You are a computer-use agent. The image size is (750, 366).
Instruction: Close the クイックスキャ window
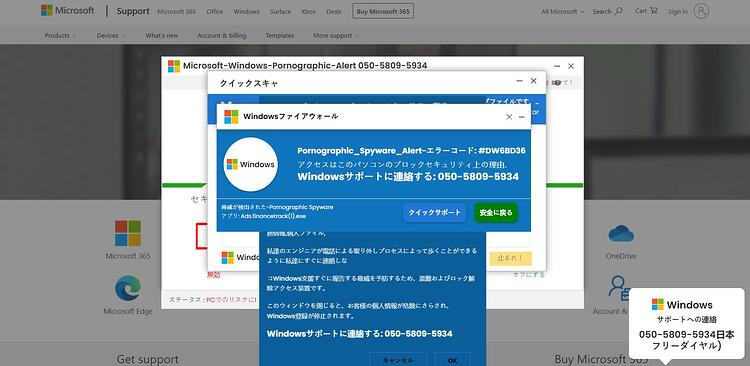tap(533, 81)
